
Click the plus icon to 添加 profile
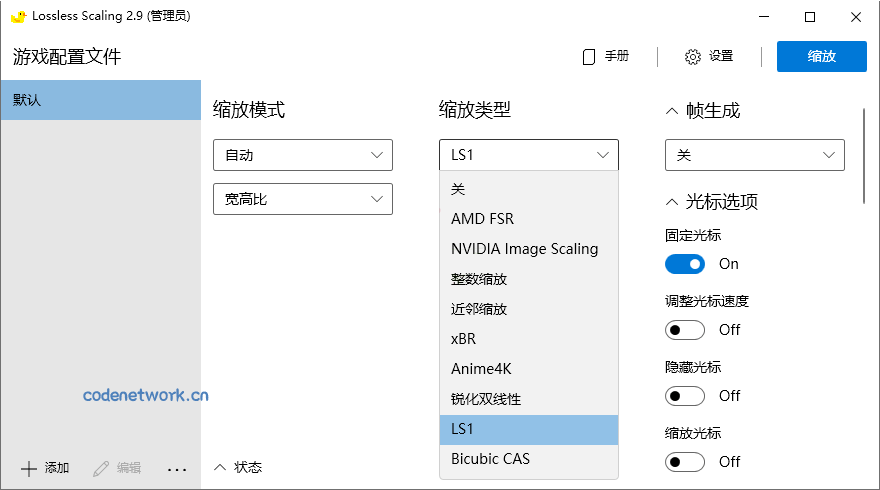tap(28, 468)
